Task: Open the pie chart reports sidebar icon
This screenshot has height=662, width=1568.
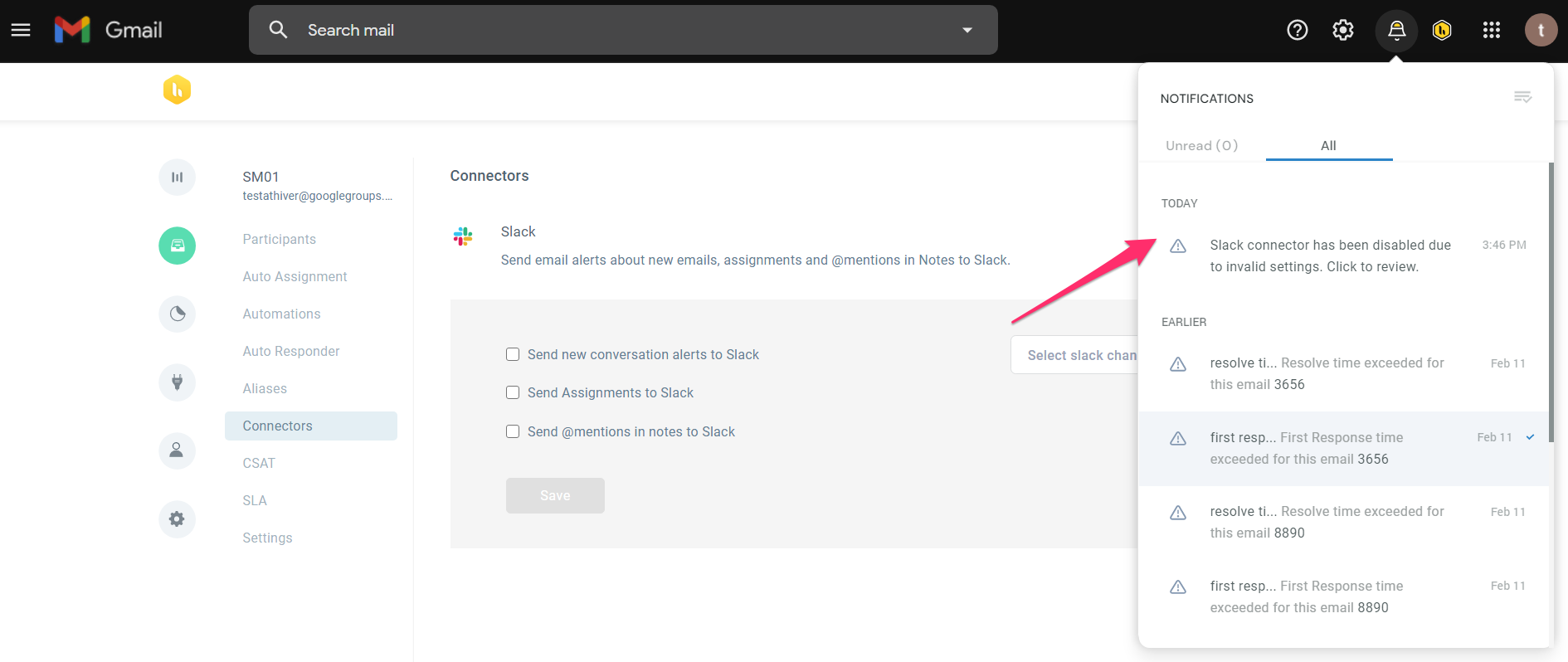Action: point(177,314)
